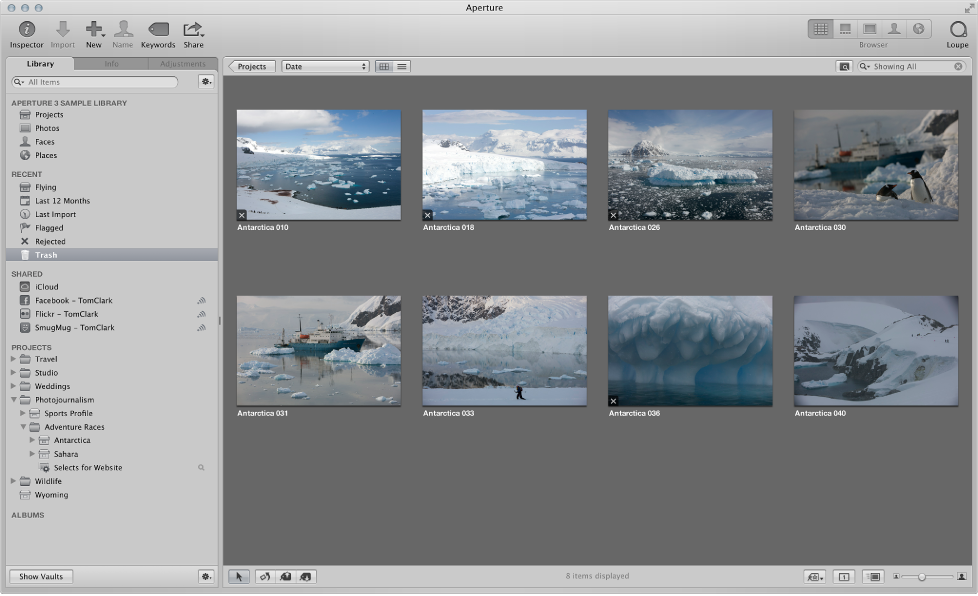Switch to the Adjustments tab
This screenshot has width=978, height=596.
pos(182,64)
